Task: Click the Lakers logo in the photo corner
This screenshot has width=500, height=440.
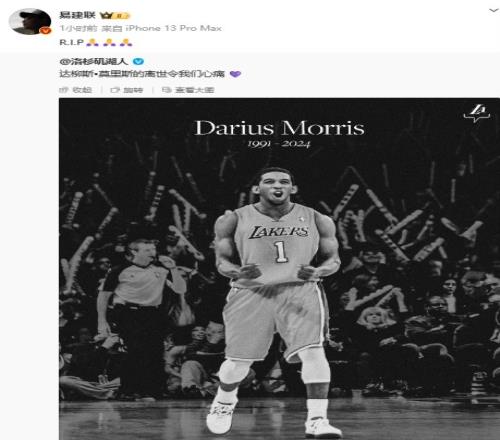Action: point(477,113)
